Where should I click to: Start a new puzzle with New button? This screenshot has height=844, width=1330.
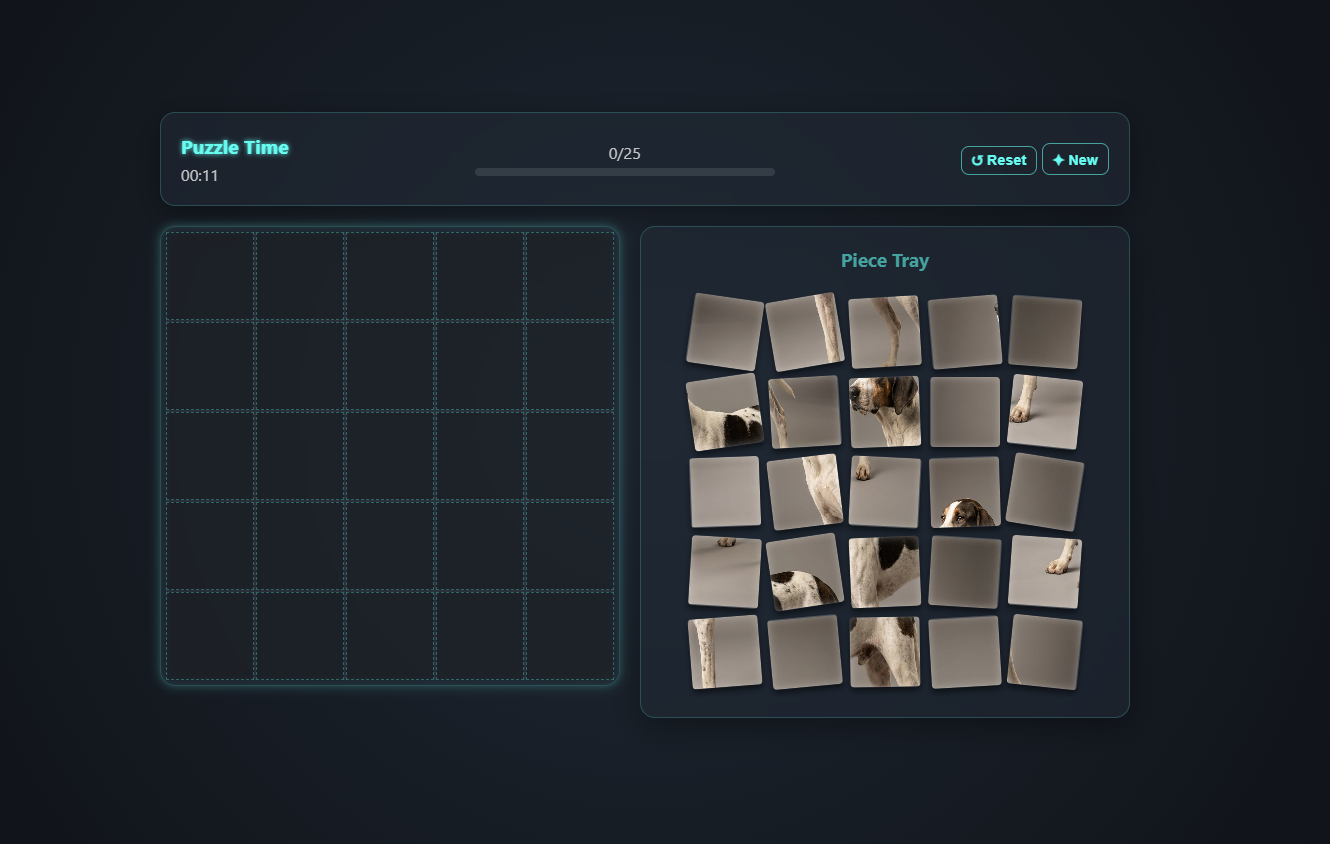tap(1075, 160)
